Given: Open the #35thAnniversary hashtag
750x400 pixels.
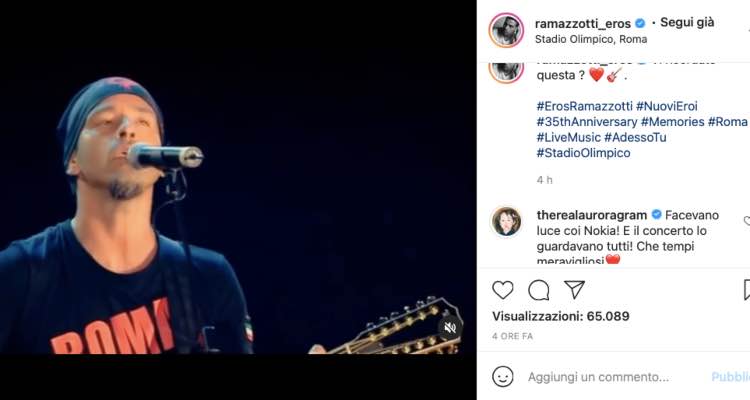Looking at the screenshot, I should point(587,122).
